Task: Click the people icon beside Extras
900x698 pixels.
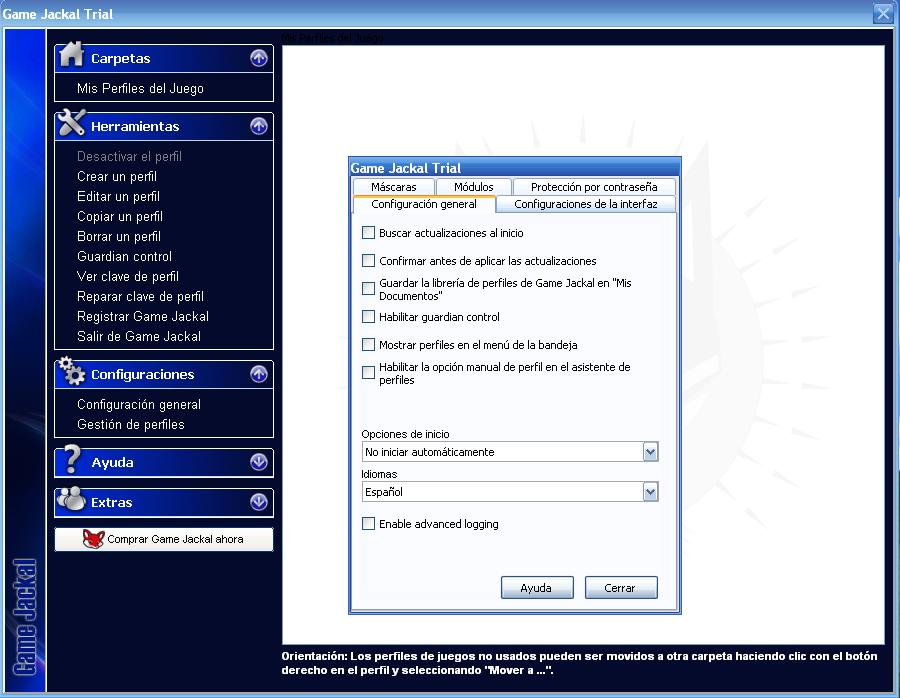Action: pos(72,499)
